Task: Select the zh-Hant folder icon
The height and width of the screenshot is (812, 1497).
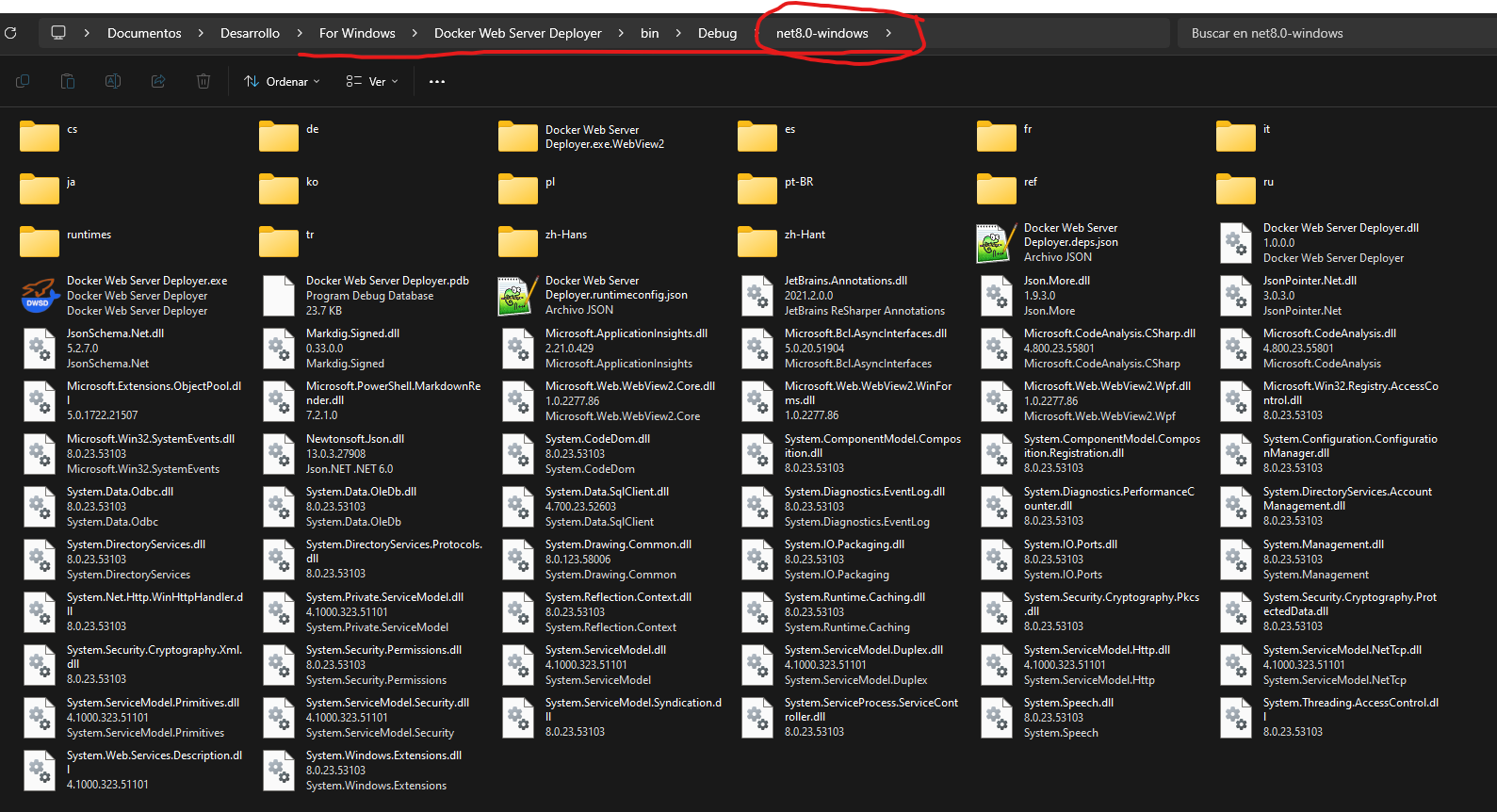Action: tap(757, 242)
